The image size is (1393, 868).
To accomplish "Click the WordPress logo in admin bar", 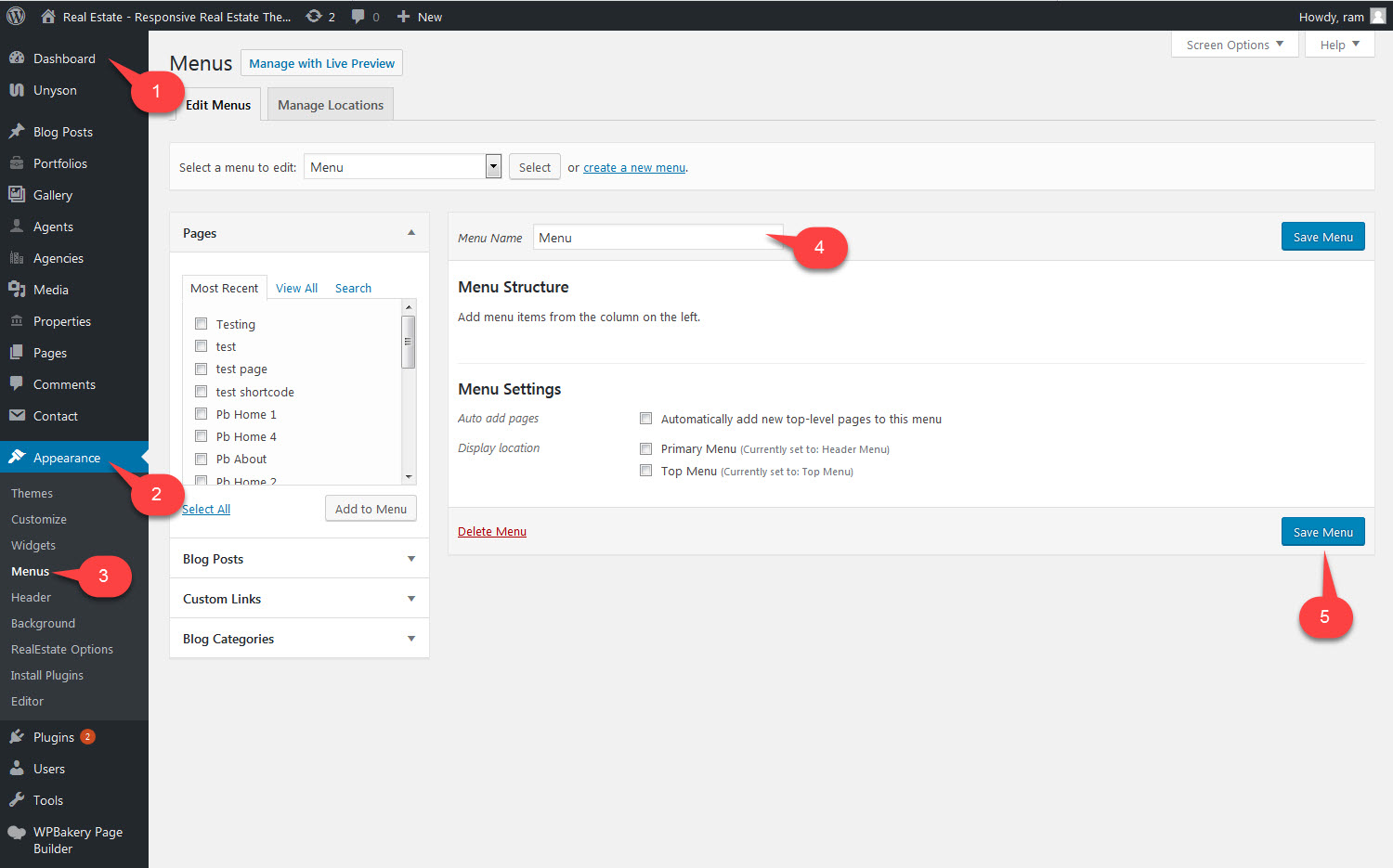I will [x=15, y=16].
